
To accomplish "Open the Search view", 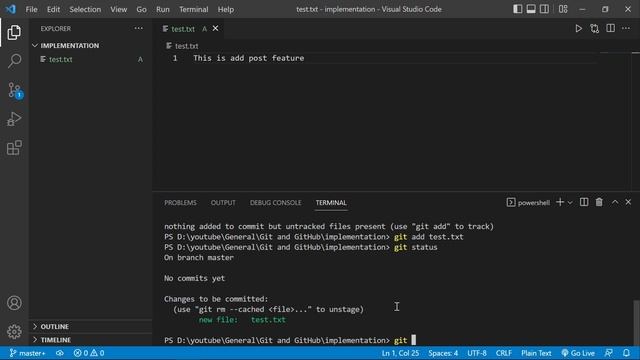I will 14,61.
